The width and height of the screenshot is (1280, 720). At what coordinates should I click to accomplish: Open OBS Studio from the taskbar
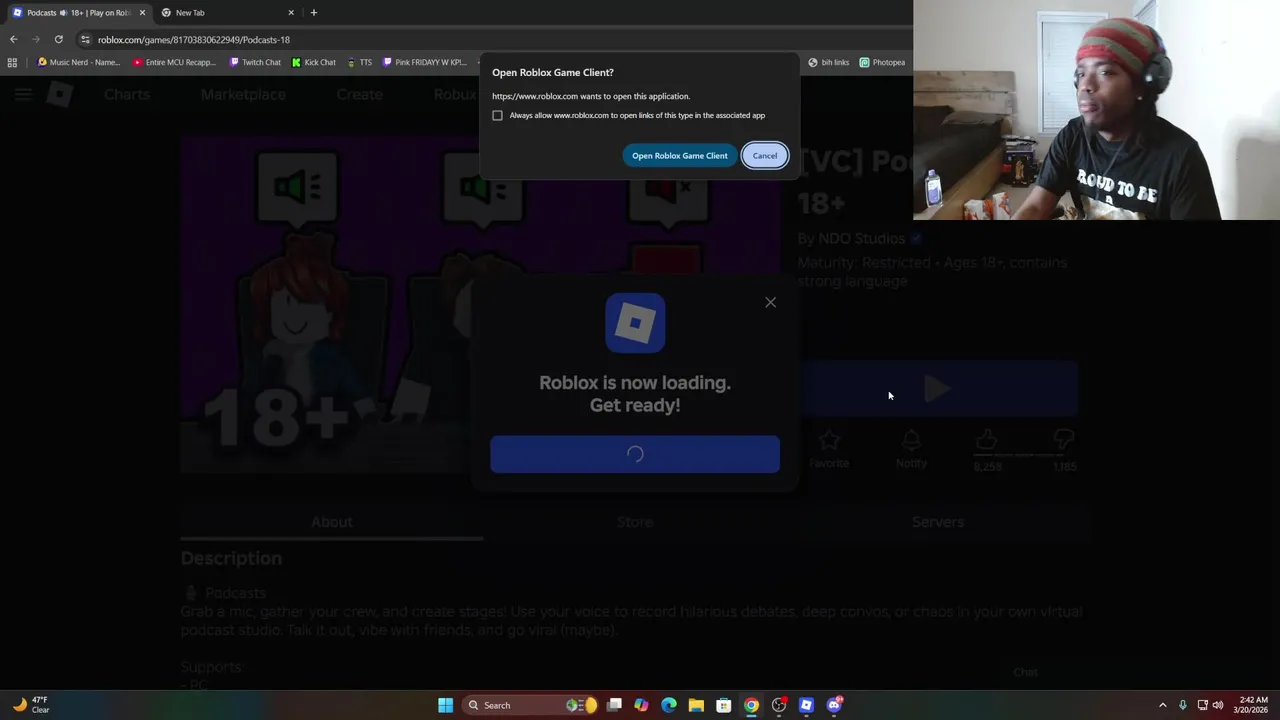pyautogui.click(x=779, y=705)
